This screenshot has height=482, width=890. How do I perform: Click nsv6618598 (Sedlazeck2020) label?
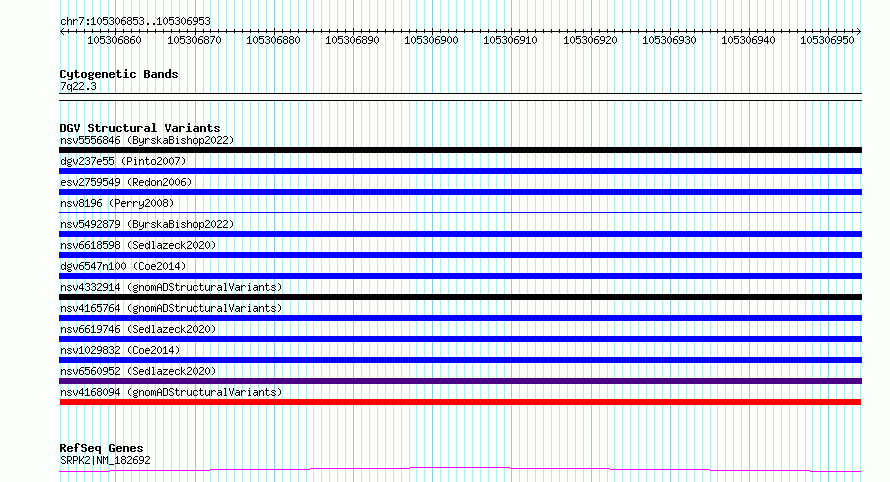pos(138,245)
